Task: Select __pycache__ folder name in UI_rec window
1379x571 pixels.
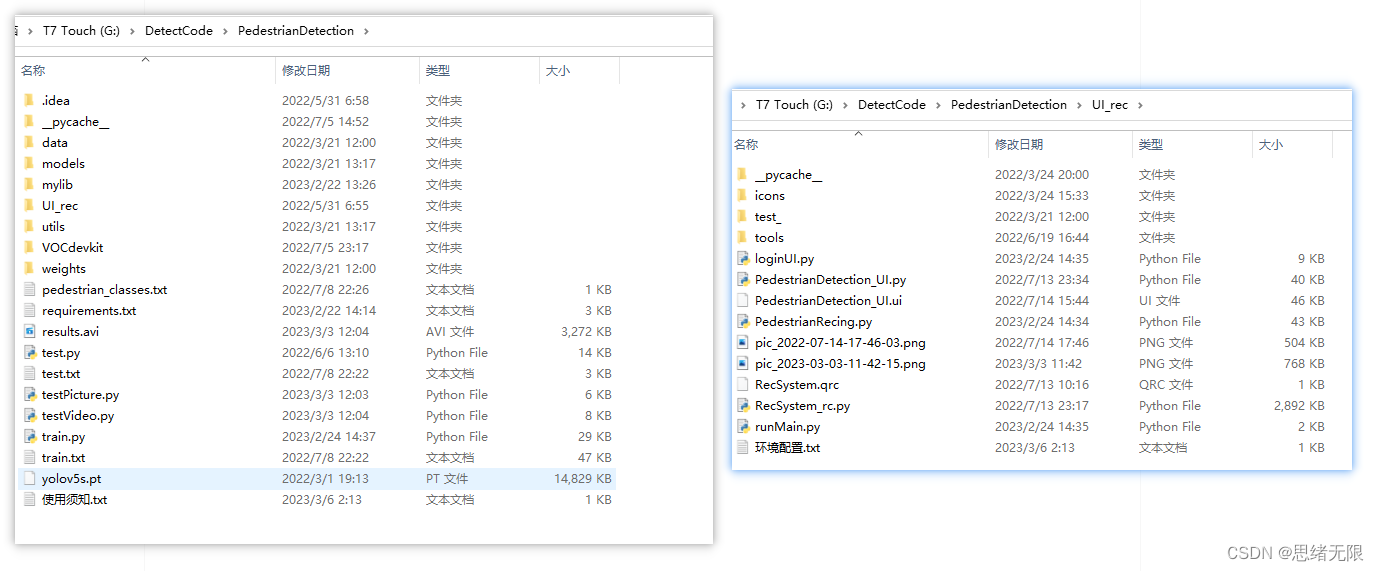Action: point(789,174)
